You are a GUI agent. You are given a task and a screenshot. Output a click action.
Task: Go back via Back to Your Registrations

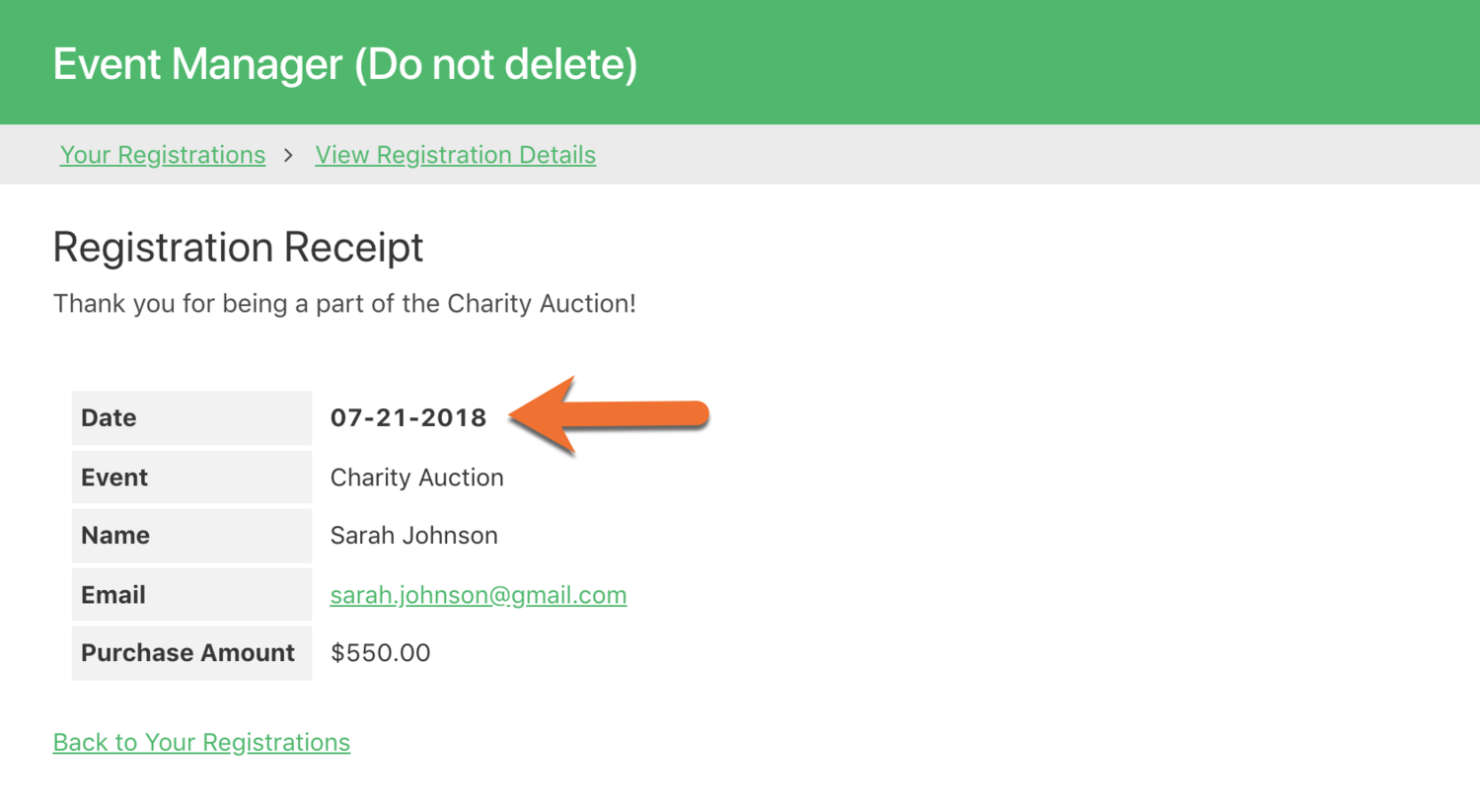click(201, 742)
